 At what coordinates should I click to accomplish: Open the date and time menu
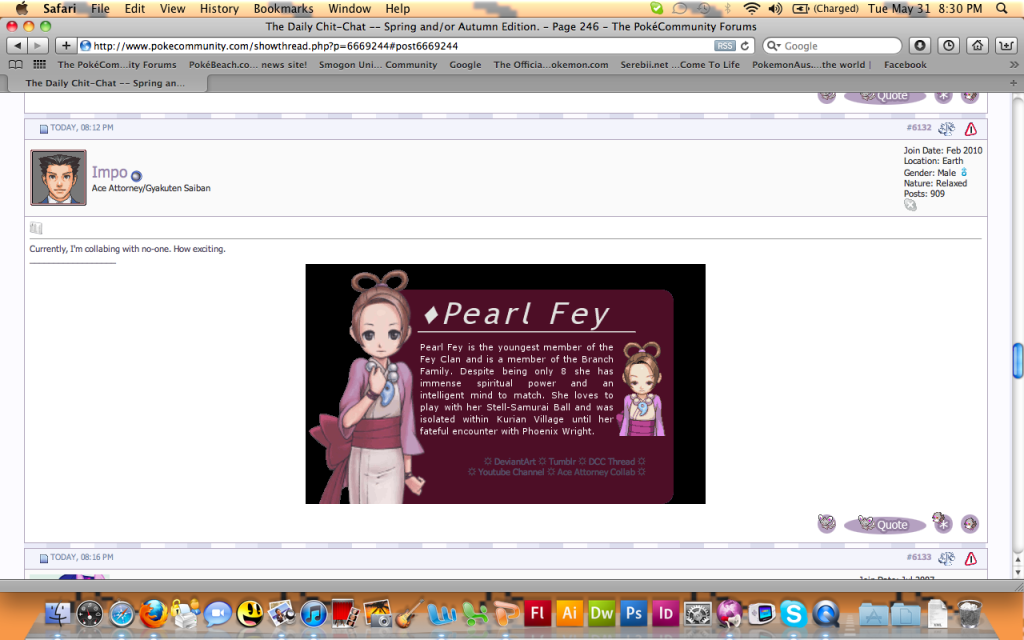tap(925, 8)
